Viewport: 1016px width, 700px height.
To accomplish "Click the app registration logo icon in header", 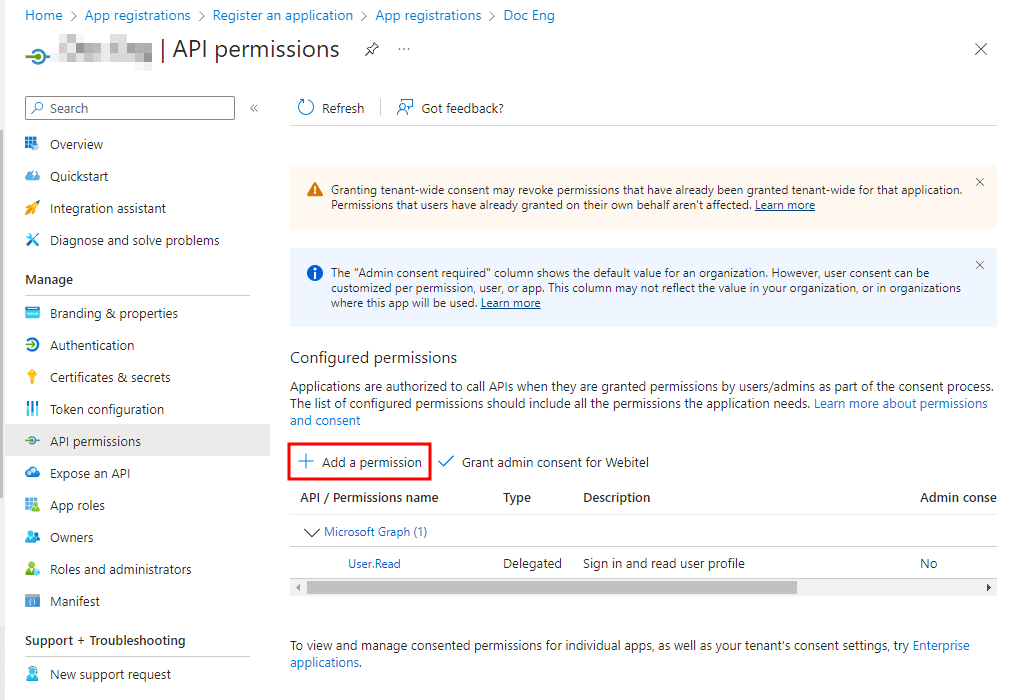I will 38,56.
